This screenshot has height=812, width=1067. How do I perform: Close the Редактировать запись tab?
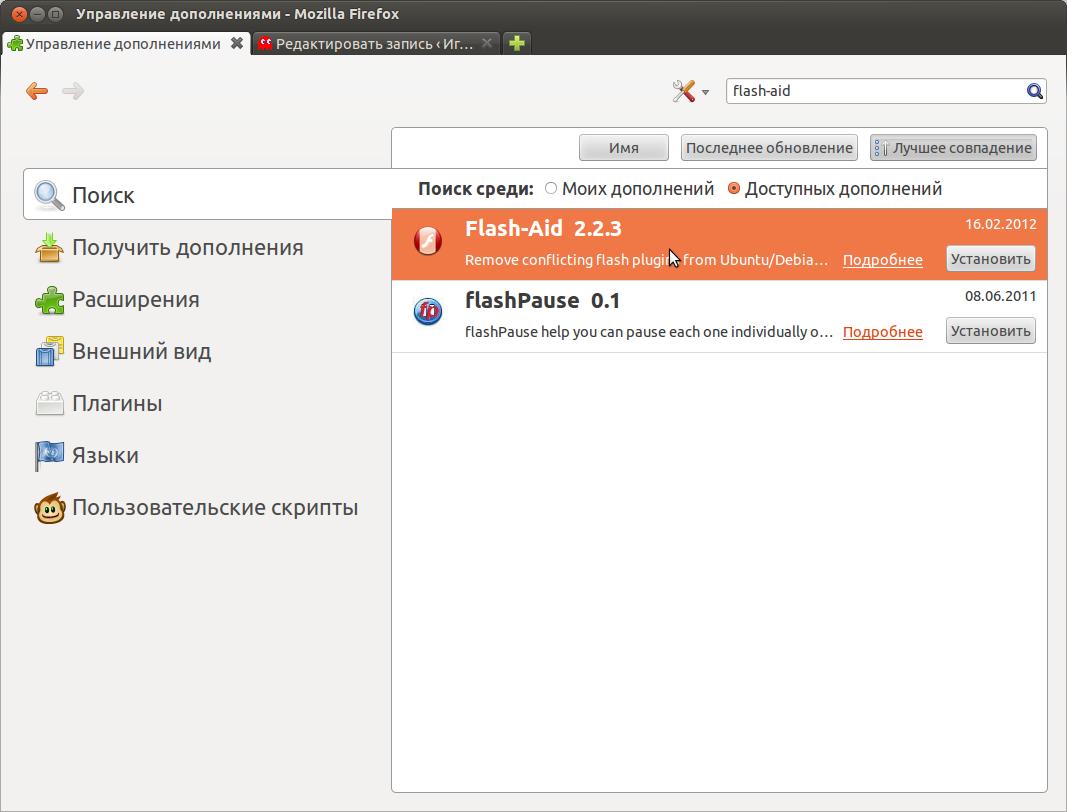point(487,43)
